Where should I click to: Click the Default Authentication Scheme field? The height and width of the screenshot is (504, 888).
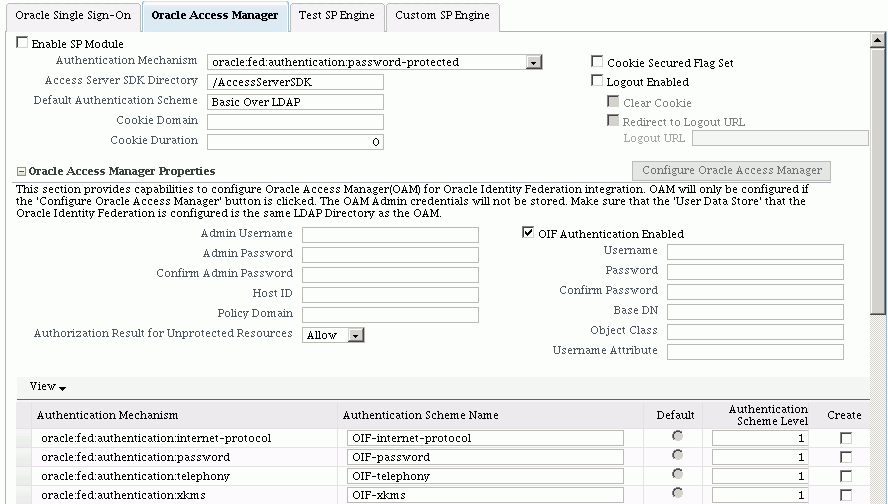click(x=295, y=102)
